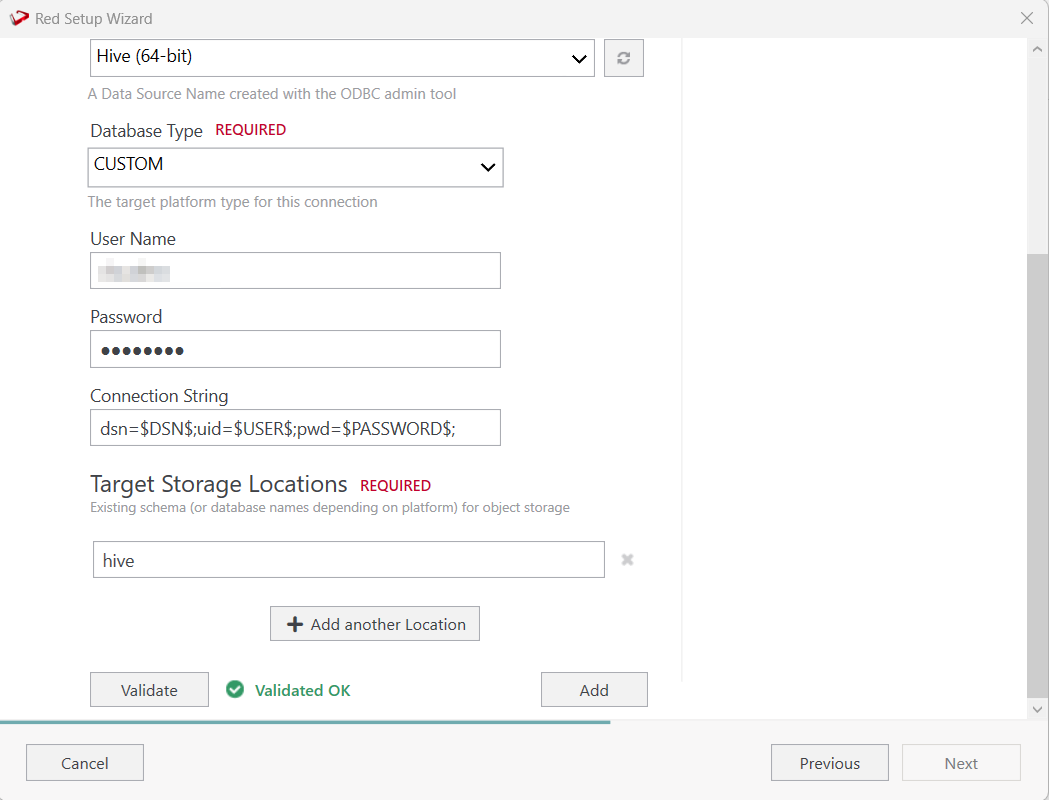This screenshot has height=800, width=1049.
Task: Click the Database Type dropdown chevron
Action: (x=488, y=167)
